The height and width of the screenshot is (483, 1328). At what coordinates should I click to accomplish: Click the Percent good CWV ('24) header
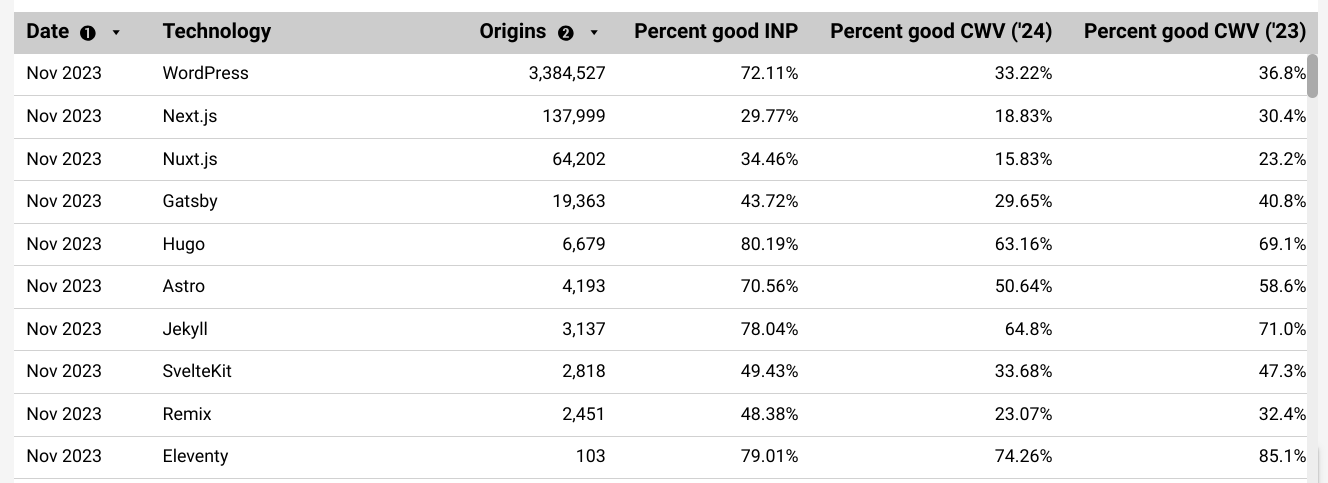(x=940, y=32)
